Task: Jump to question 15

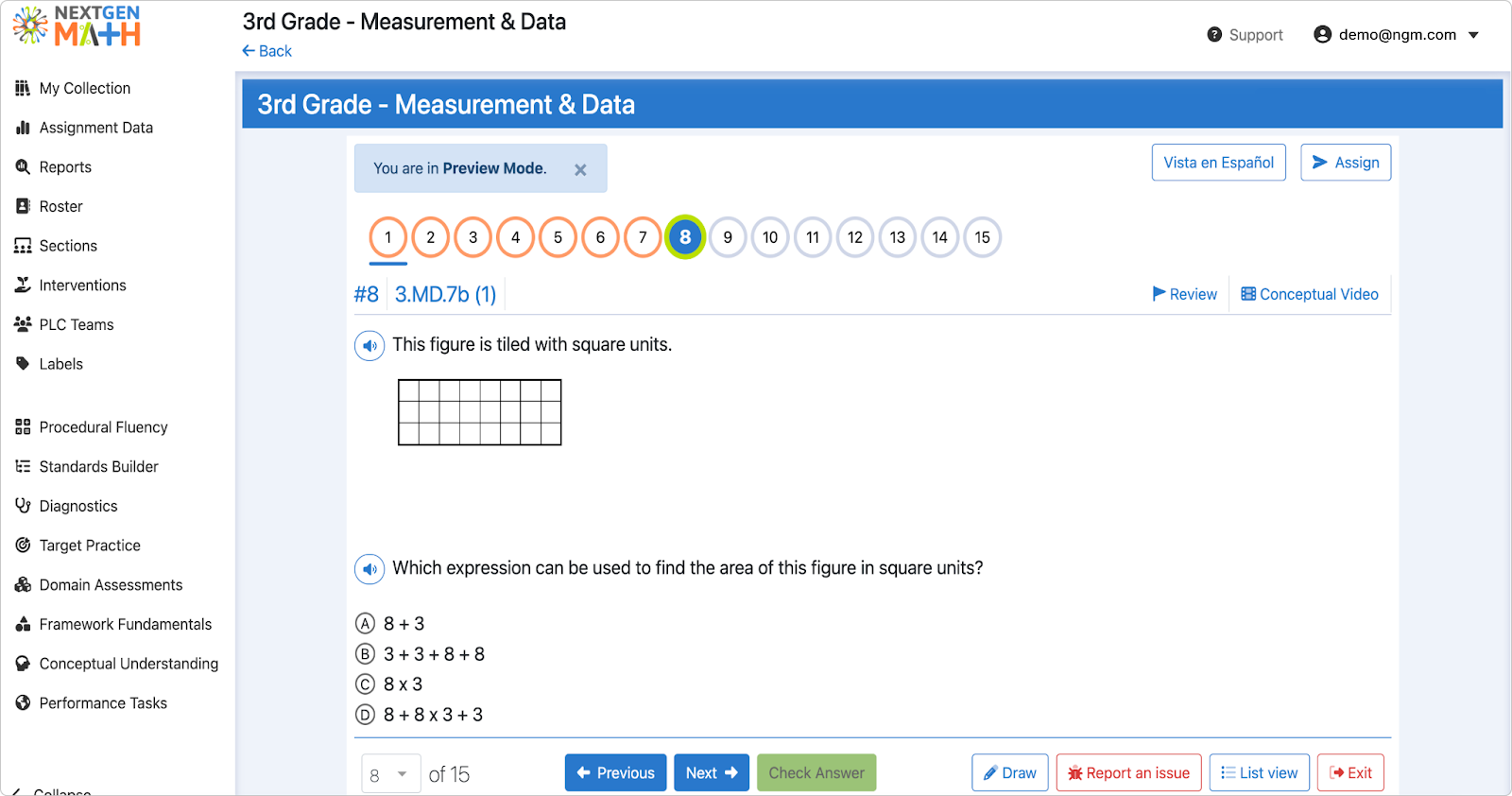Action: point(982,237)
